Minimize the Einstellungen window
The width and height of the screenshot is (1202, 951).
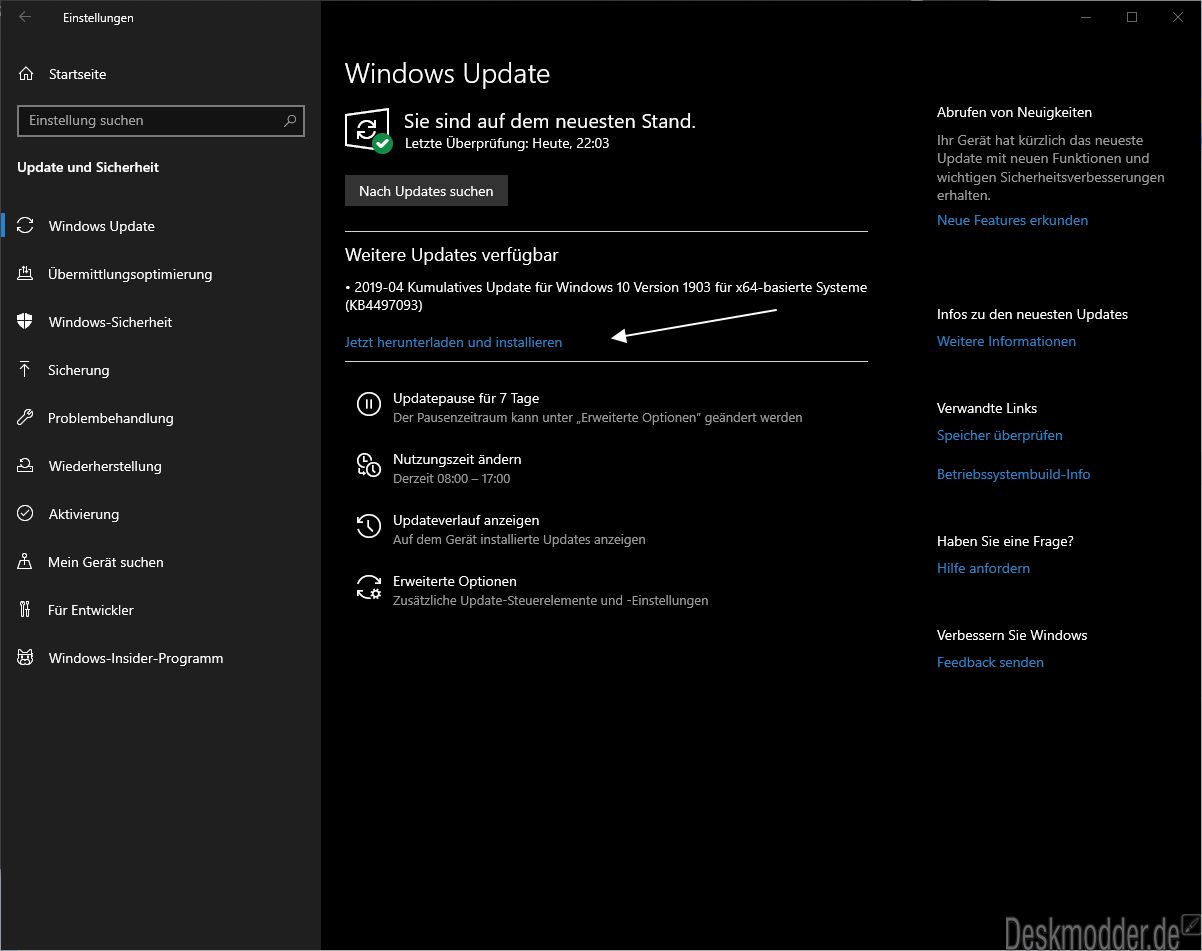click(x=1086, y=17)
